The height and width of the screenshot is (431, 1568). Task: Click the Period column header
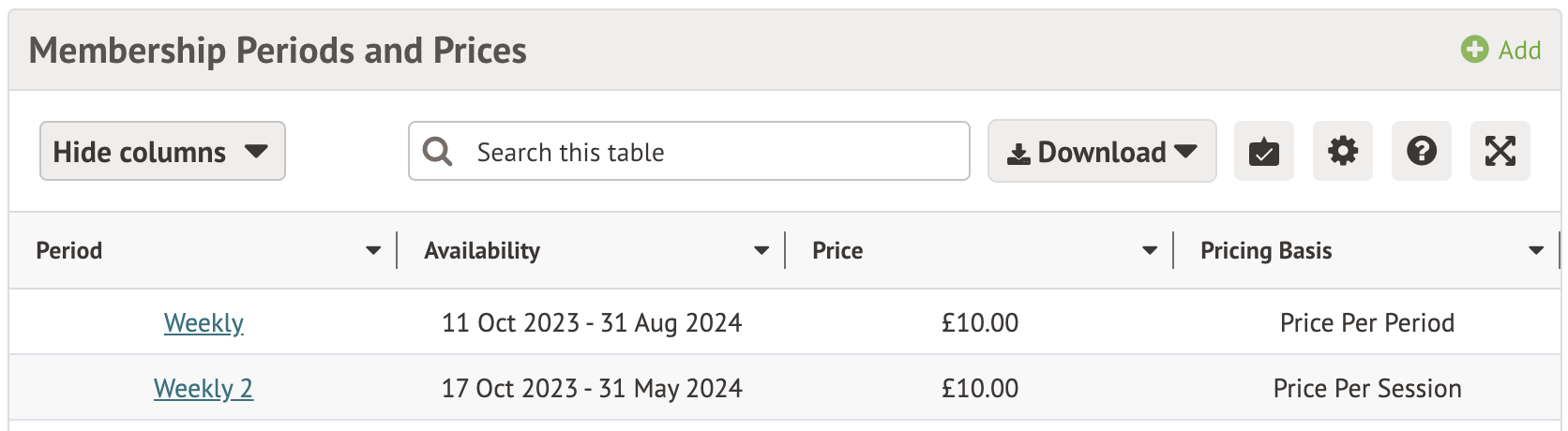click(x=69, y=250)
